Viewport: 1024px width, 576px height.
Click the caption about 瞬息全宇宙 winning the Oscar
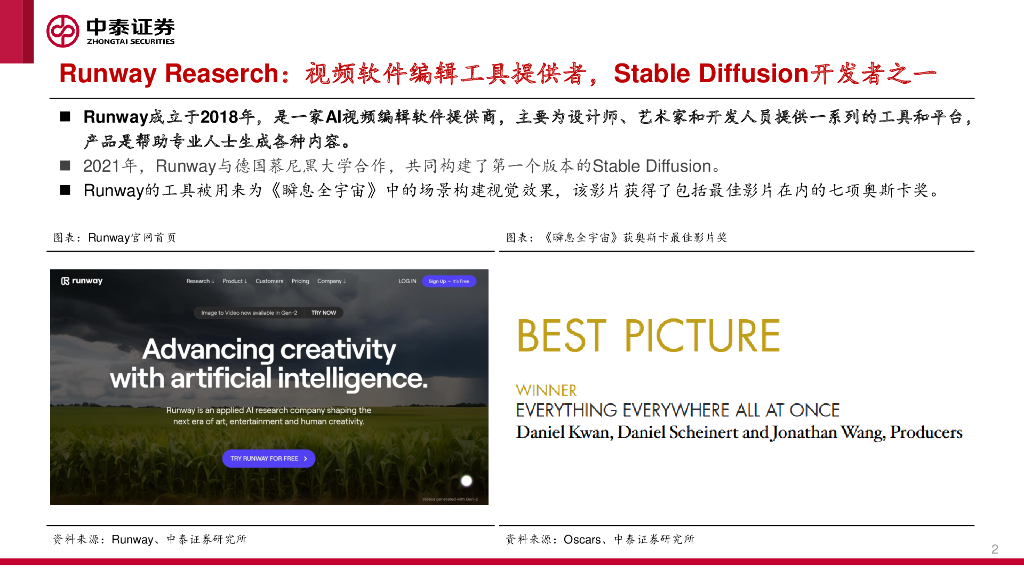click(x=616, y=238)
